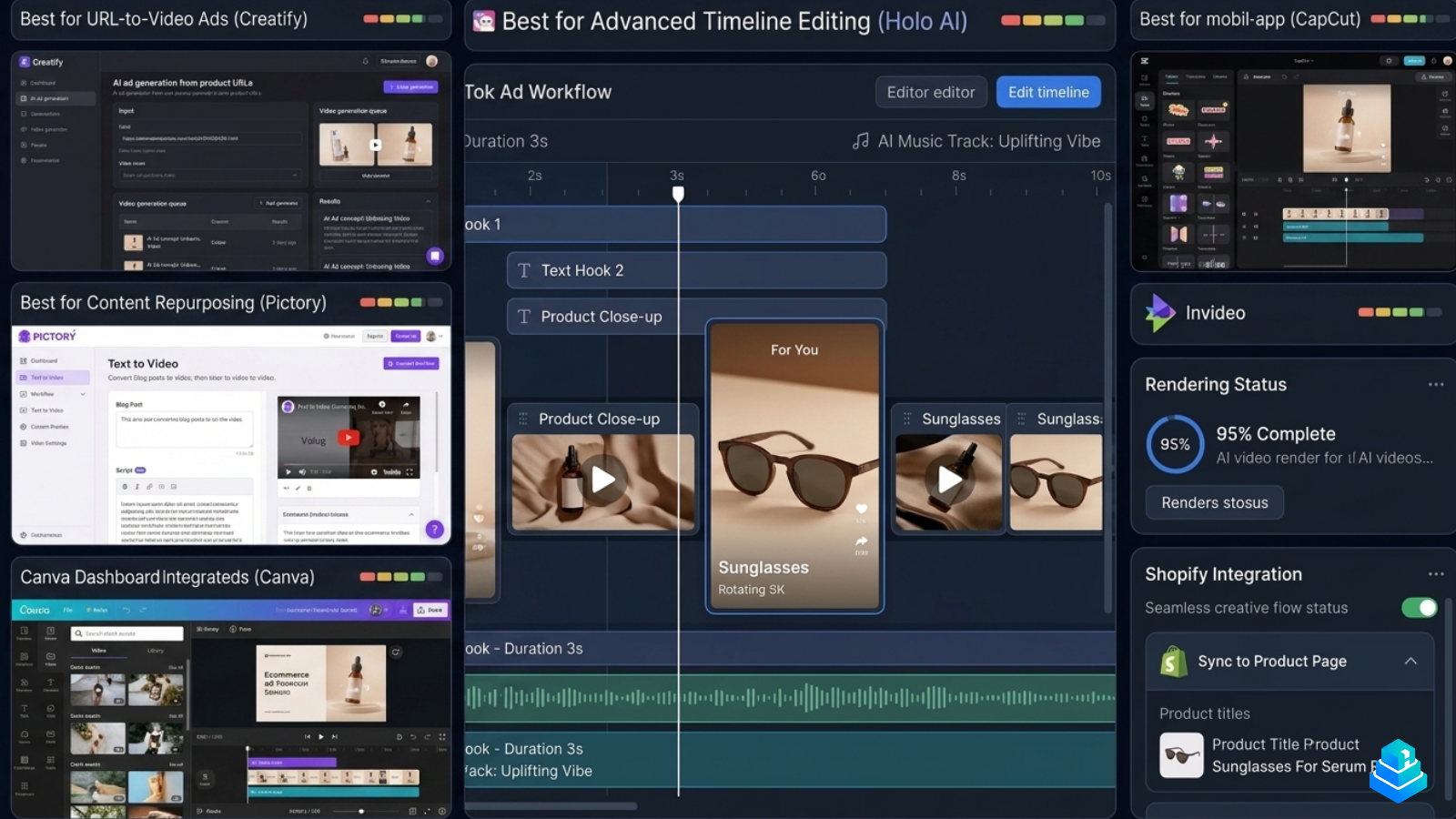Click the Renders stosus button
Viewport: 1456px width, 819px height.
click(1215, 502)
